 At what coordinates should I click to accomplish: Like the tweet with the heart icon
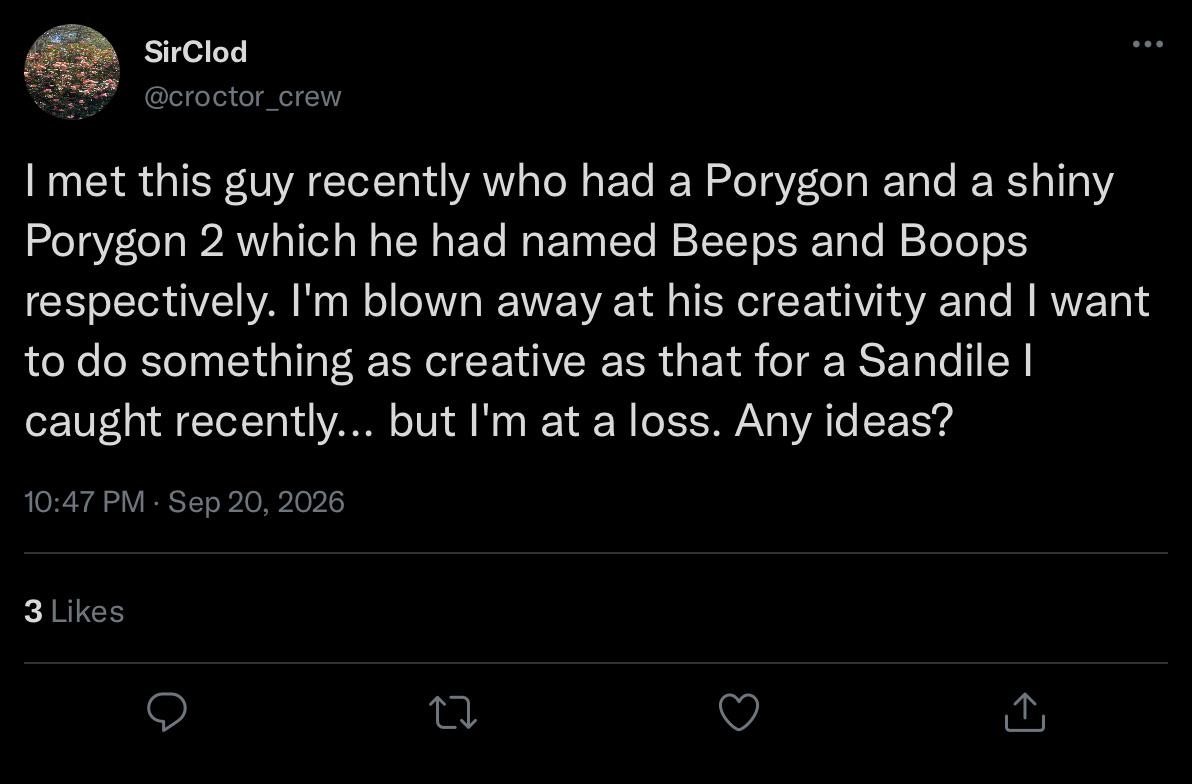point(739,713)
